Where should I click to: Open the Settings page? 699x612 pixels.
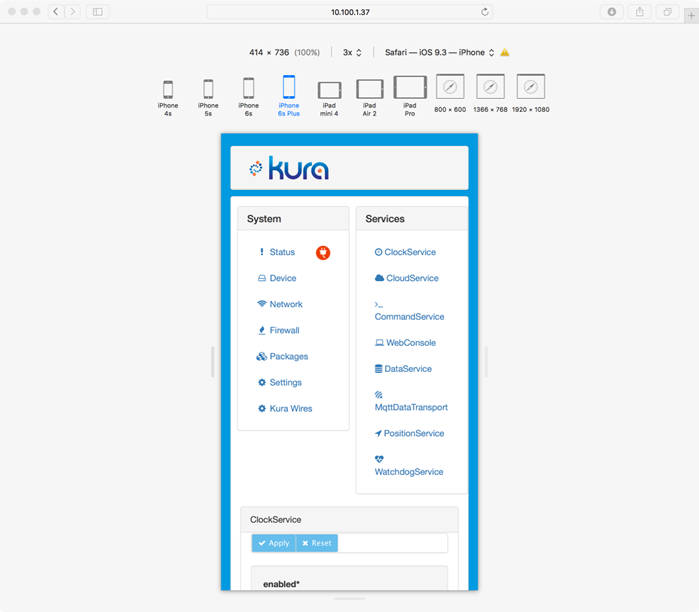[x=280, y=382]
